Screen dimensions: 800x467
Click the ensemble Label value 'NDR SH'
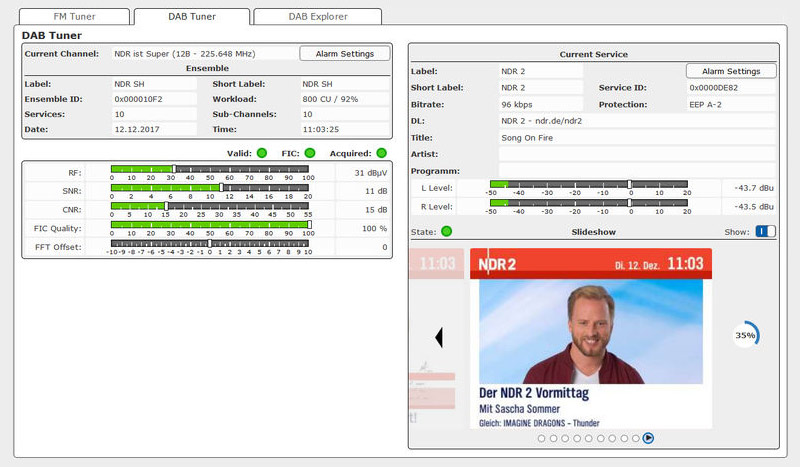pos(154,84)
